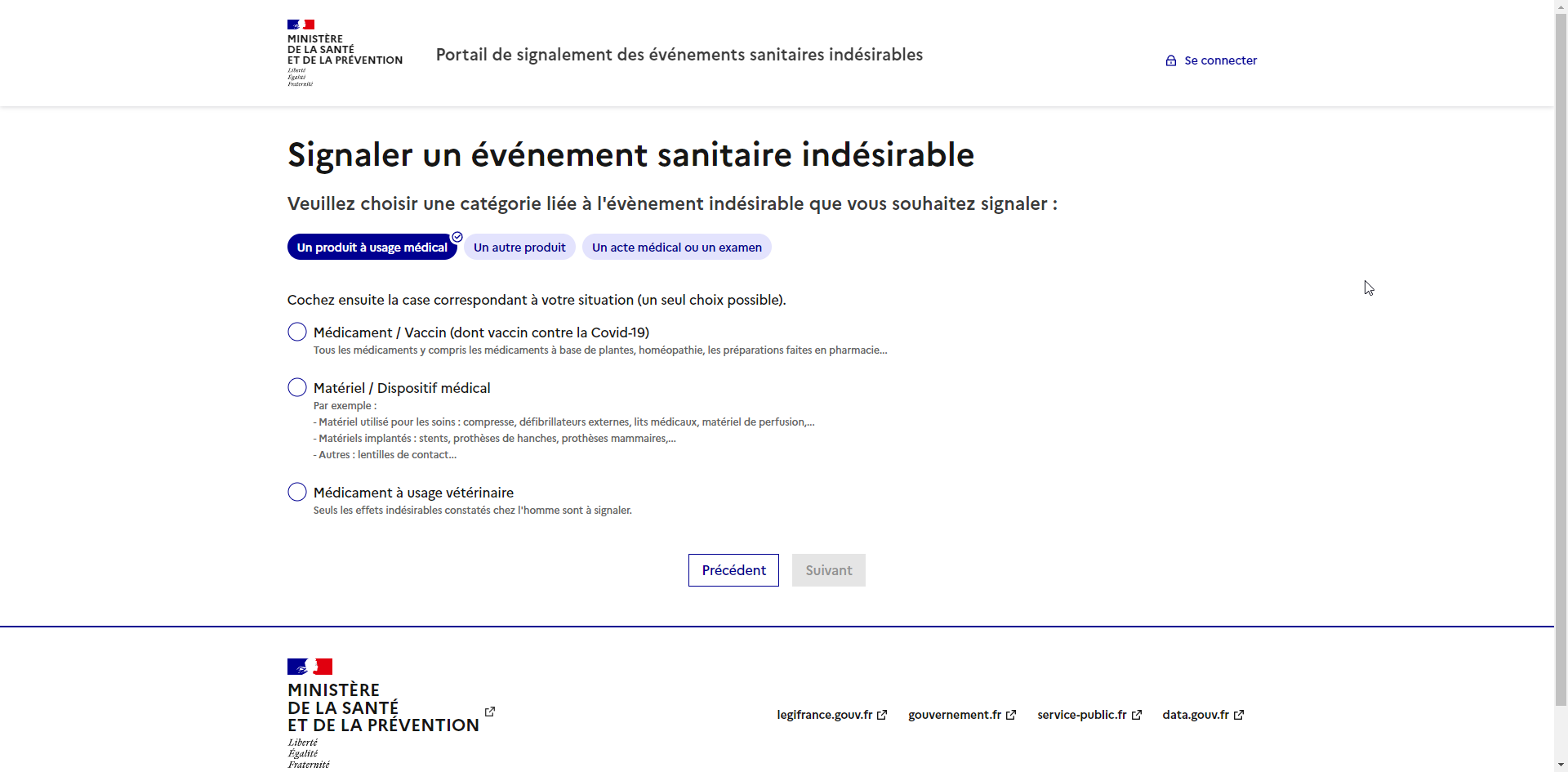Select 'Un acte médical ou un examen' category
The width and height of the screenshot is (1568, 772).
pyautogui.click(x=676, y=248)
